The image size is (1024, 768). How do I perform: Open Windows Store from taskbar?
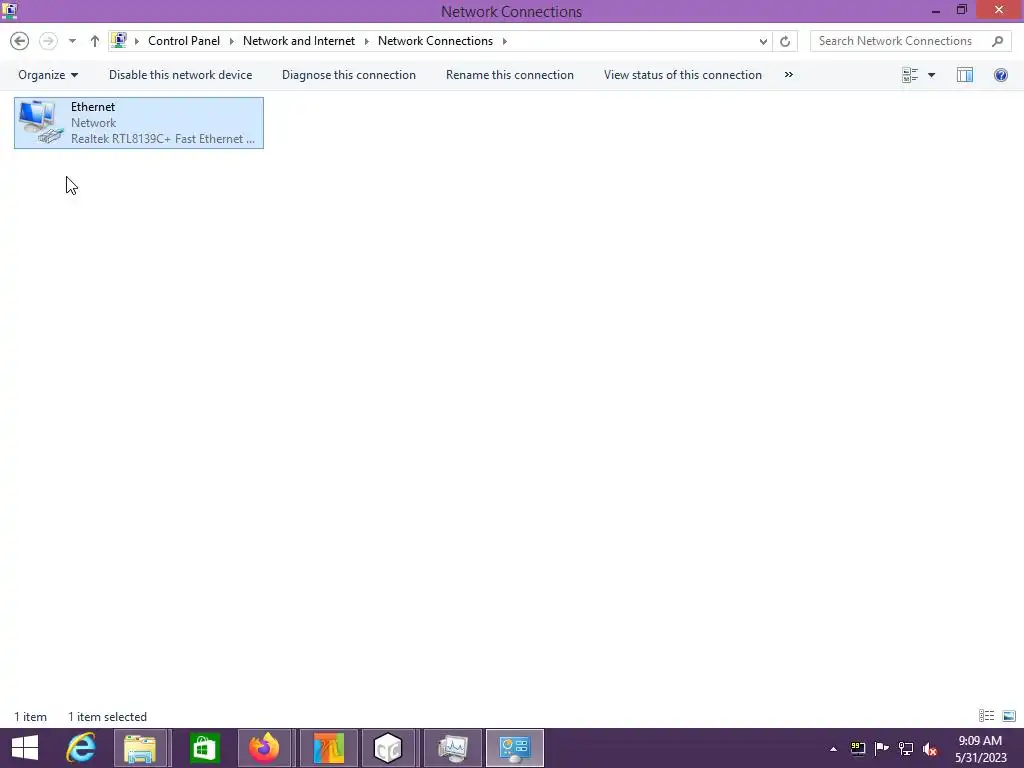tap(204, 748)
